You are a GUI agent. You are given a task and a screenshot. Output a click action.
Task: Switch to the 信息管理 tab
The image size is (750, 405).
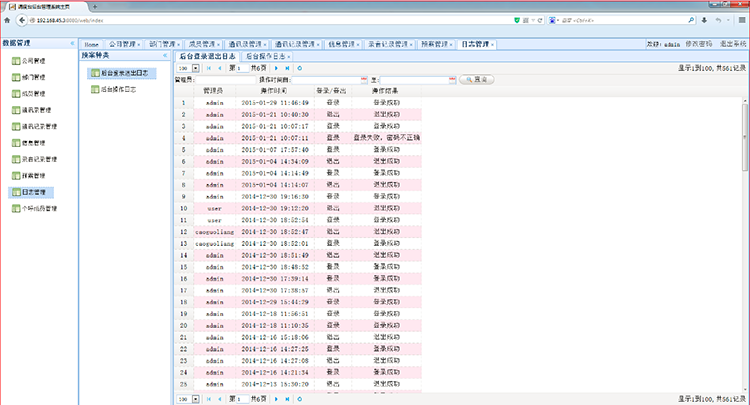342,44
